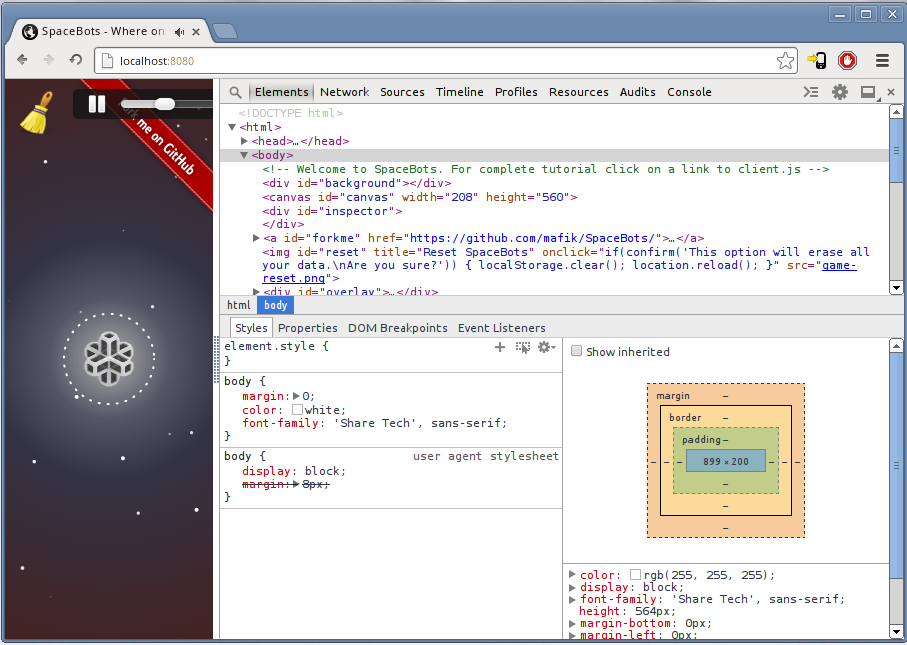Expand the head element node

pyautogui.click(x=244, y=142)
